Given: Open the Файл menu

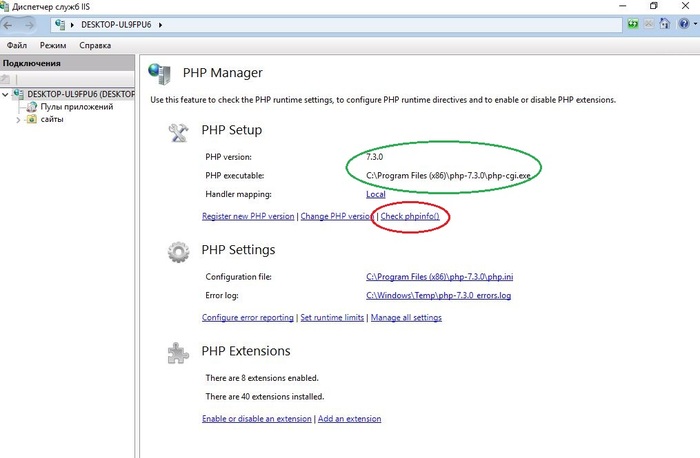Looking at the screenshot, I should 17,46.
